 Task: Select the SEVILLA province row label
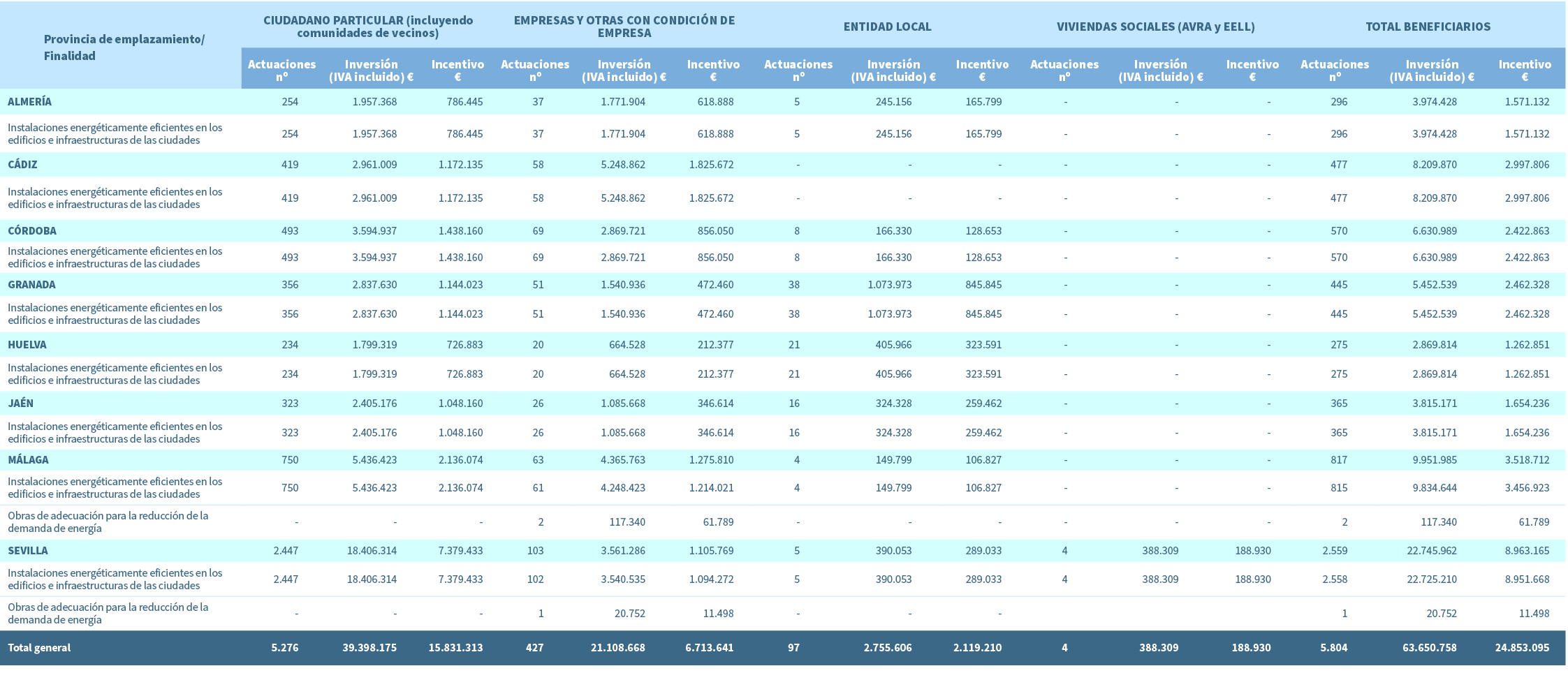click(x=28, y=551)
